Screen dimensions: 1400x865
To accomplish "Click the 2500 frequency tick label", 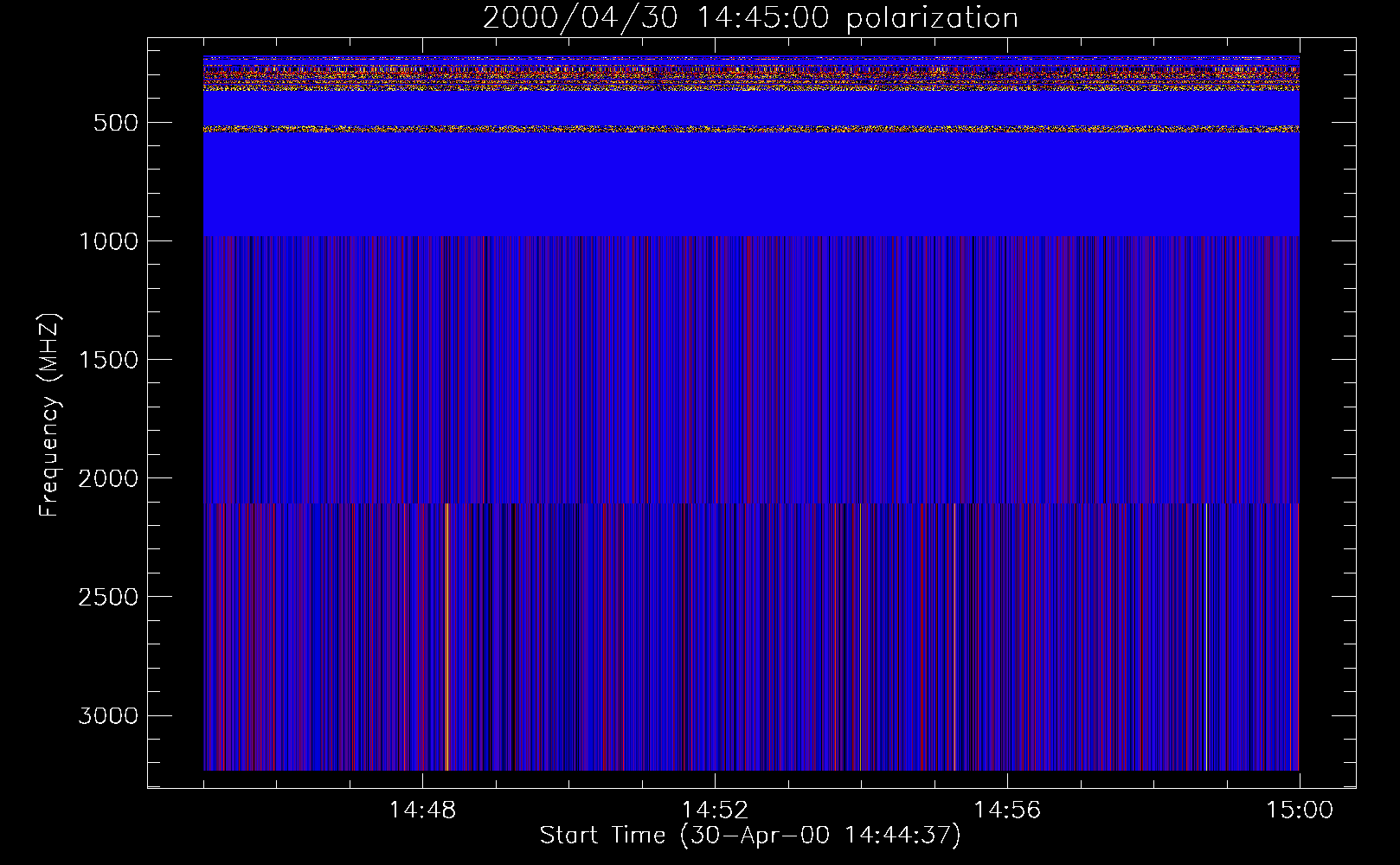I will 108,597.
